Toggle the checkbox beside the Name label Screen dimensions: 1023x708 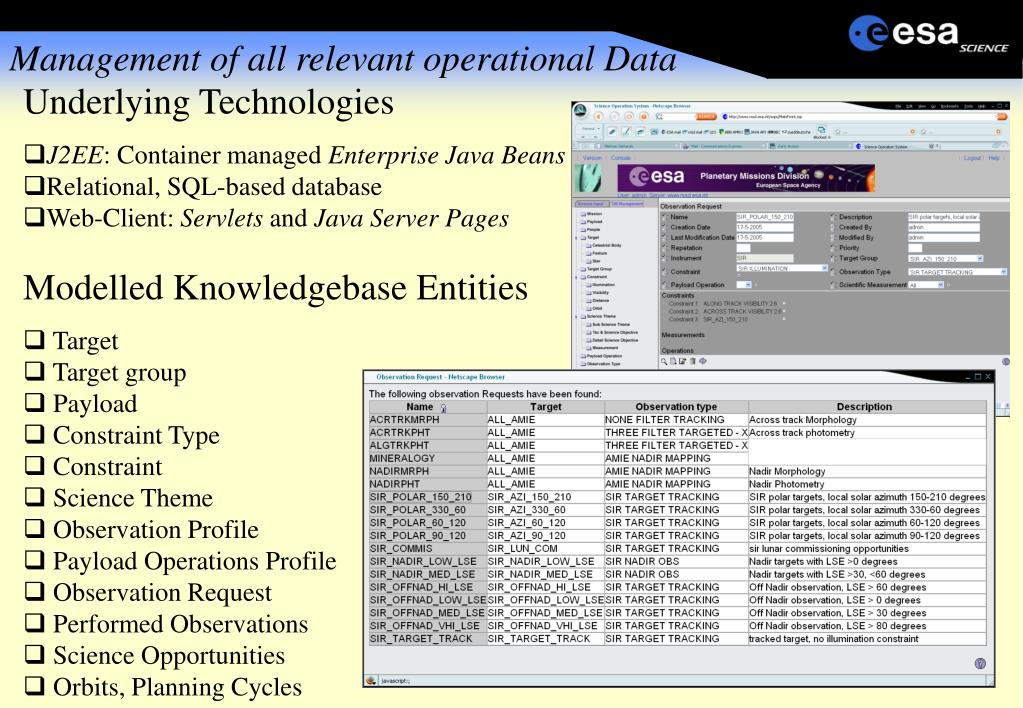[664, 217]
